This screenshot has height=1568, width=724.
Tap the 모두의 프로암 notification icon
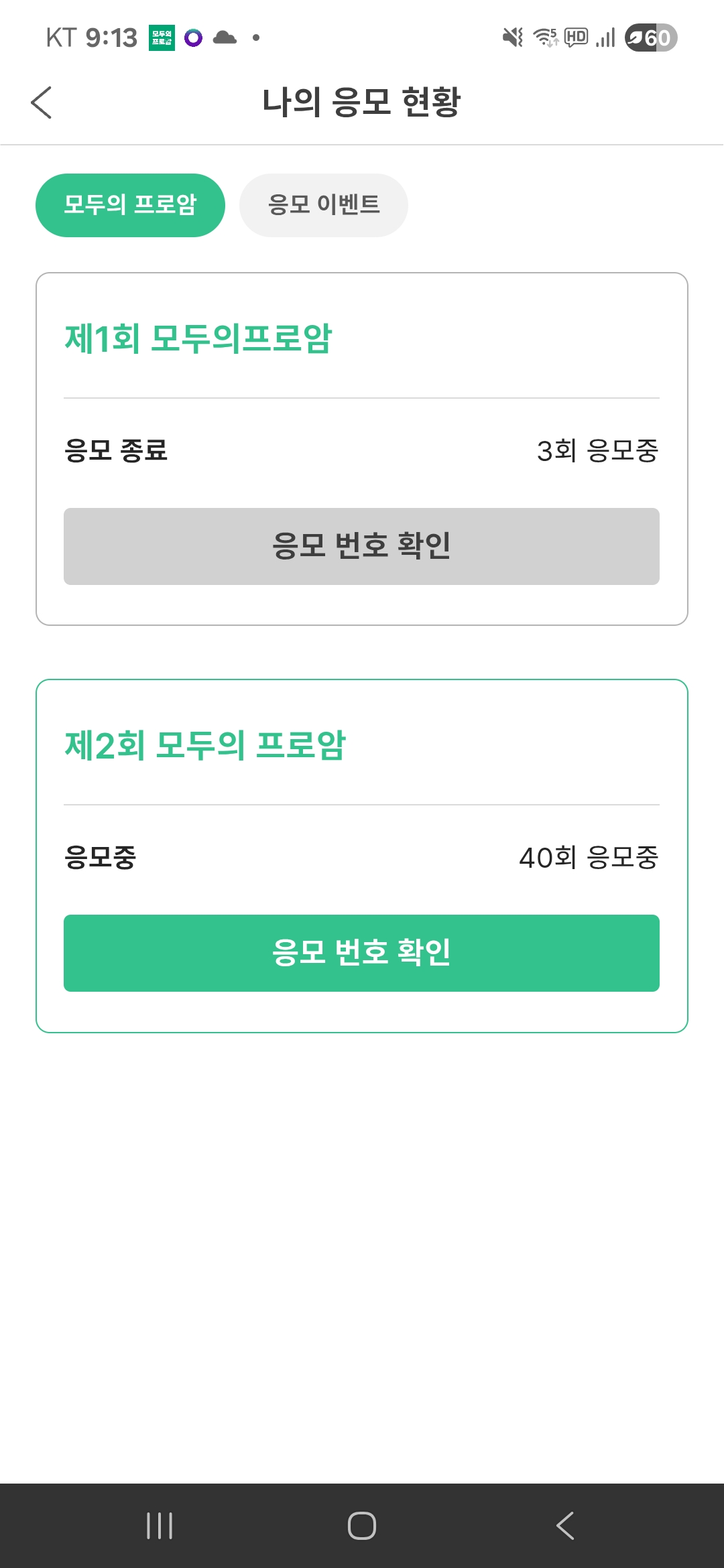point(162,38)
